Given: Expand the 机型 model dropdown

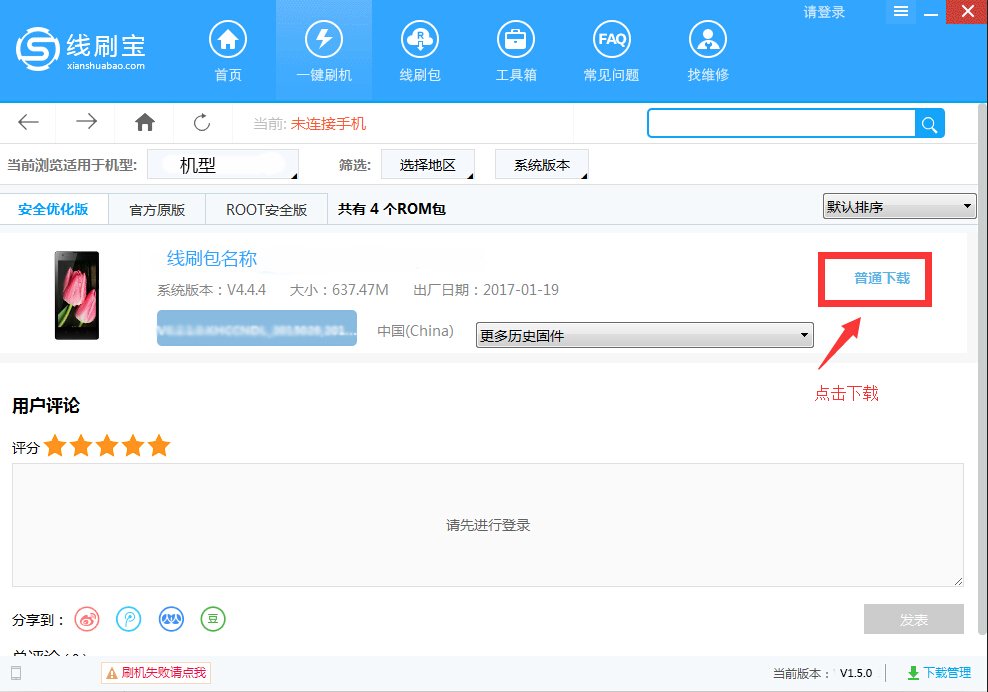Looking at the screenshot, I should pyautogui.click(x=222, y=164).
